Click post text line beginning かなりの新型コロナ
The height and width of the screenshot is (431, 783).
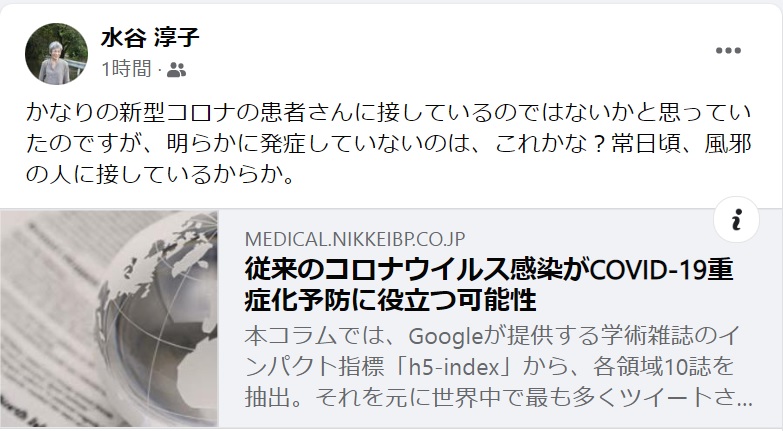(389, 113)
